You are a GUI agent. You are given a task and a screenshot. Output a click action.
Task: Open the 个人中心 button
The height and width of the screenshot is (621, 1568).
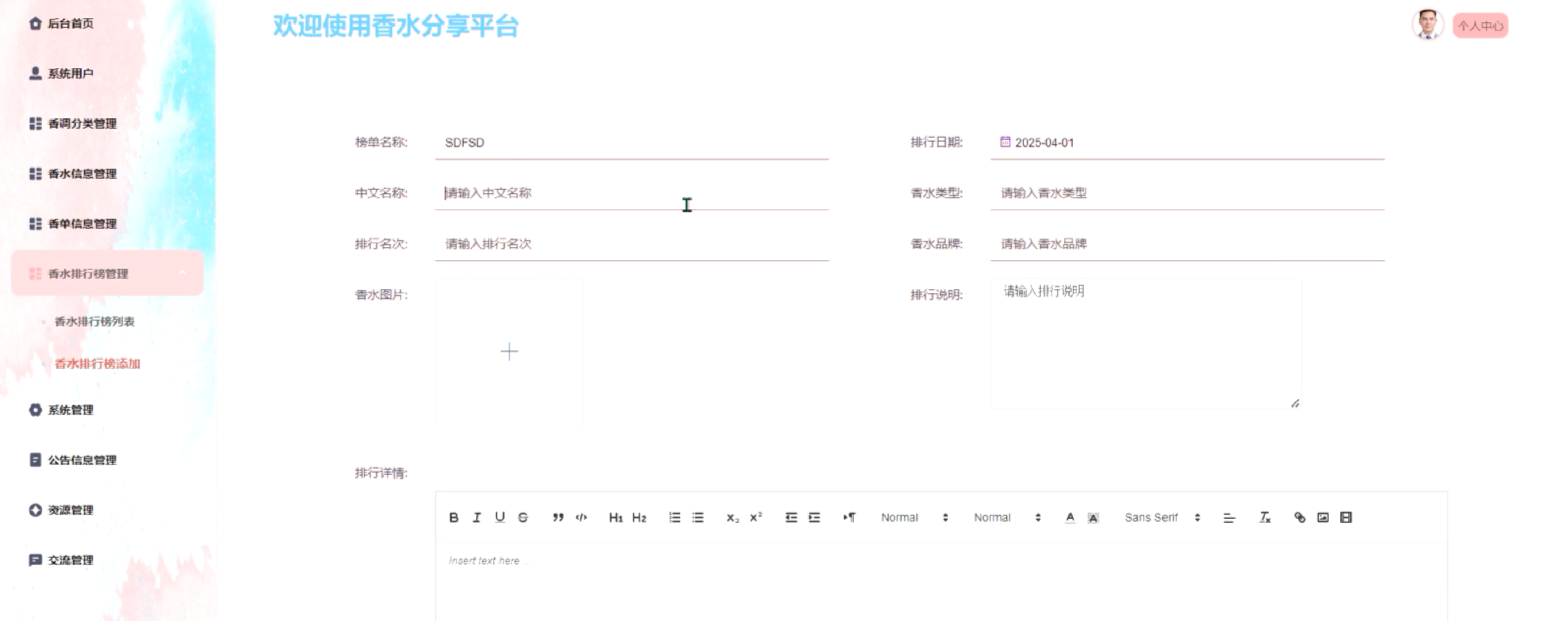click(1480, 26)
